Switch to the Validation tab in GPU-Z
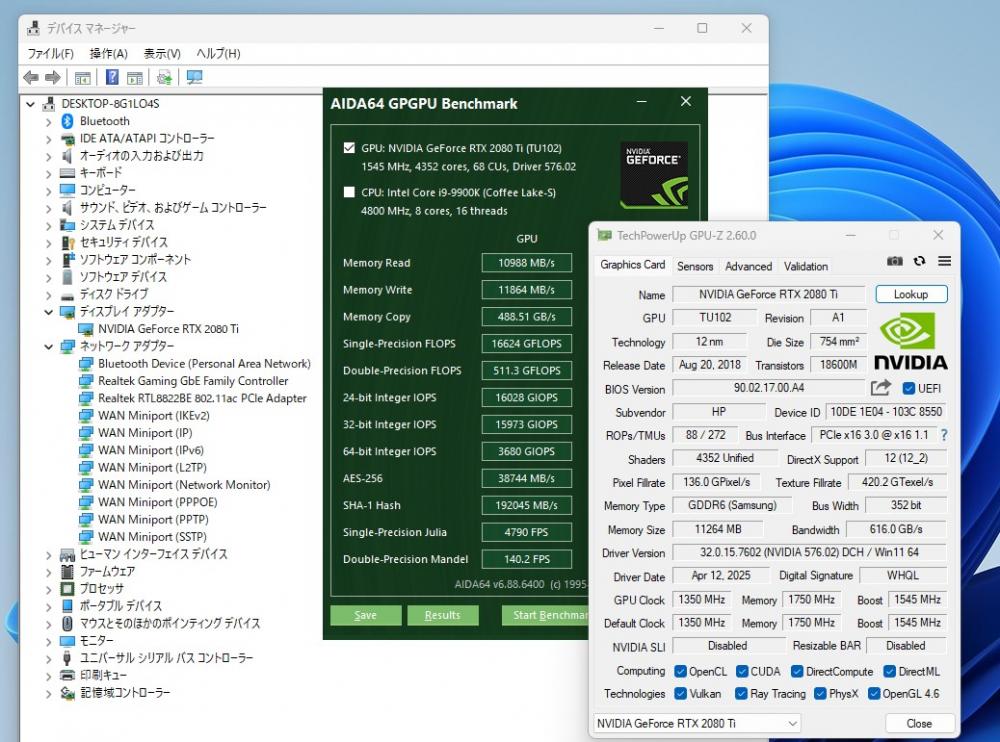The height and width of the screenshot is (742, 1000). [x=806, y=266]
